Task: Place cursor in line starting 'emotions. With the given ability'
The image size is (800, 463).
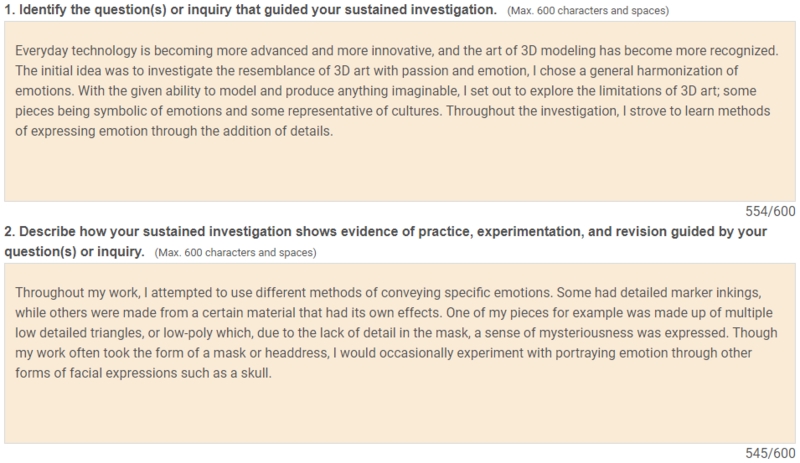Action: (385, 91)
